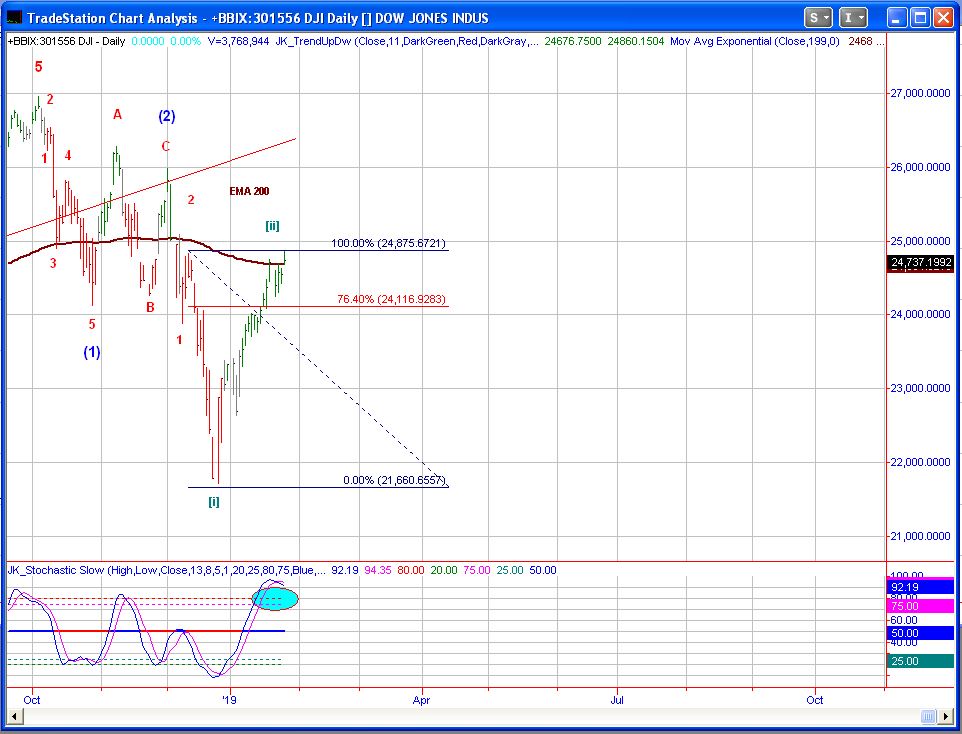Screen dimensions: 962x734
Task: Select the red "A" wave label
Action: (117, 114)
